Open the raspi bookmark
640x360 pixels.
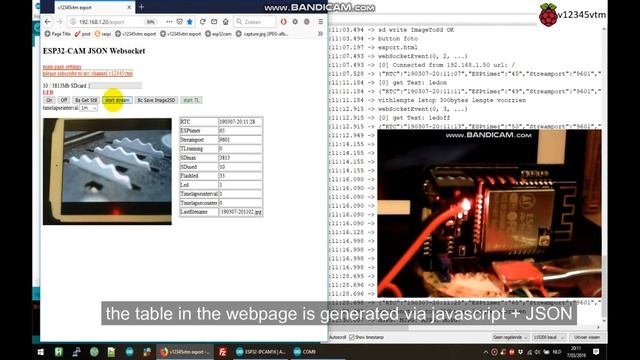(103, 34)
